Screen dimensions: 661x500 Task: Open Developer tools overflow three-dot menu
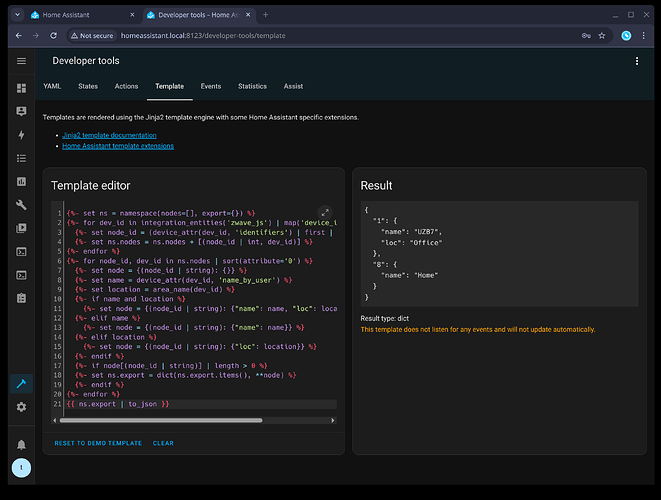tap(637, 61)
